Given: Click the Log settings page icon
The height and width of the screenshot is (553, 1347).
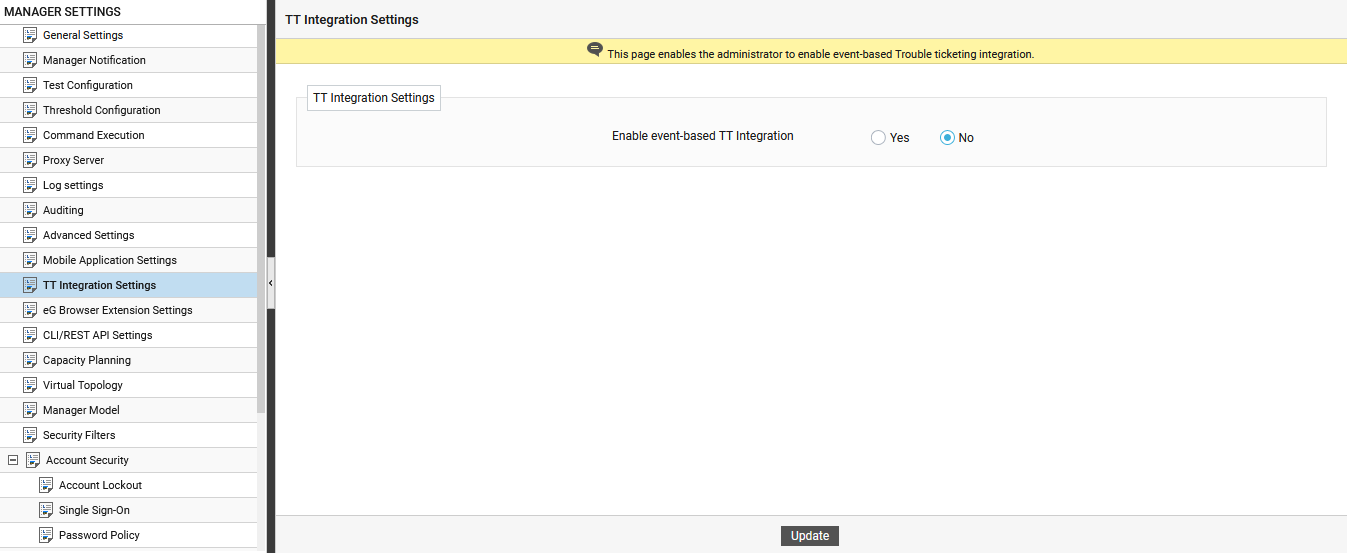Looking at the screenshot, I should click(x=30, y=185).
